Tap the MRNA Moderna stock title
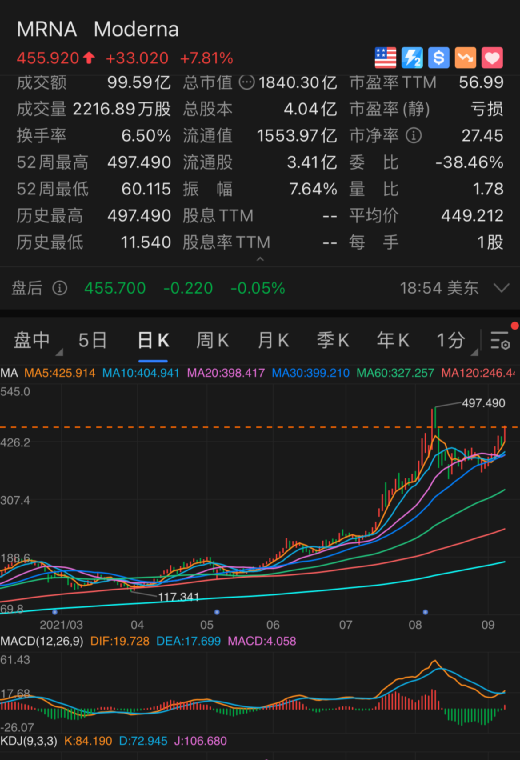Viewport: 520px width, 760px height. click(x=98, y=30)
